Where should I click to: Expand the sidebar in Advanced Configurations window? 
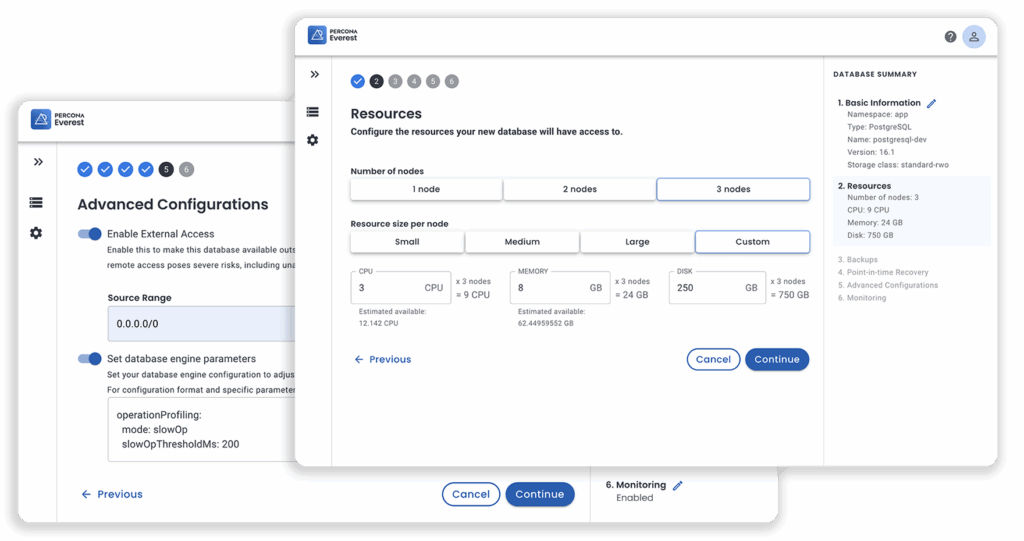coord(38,162)
